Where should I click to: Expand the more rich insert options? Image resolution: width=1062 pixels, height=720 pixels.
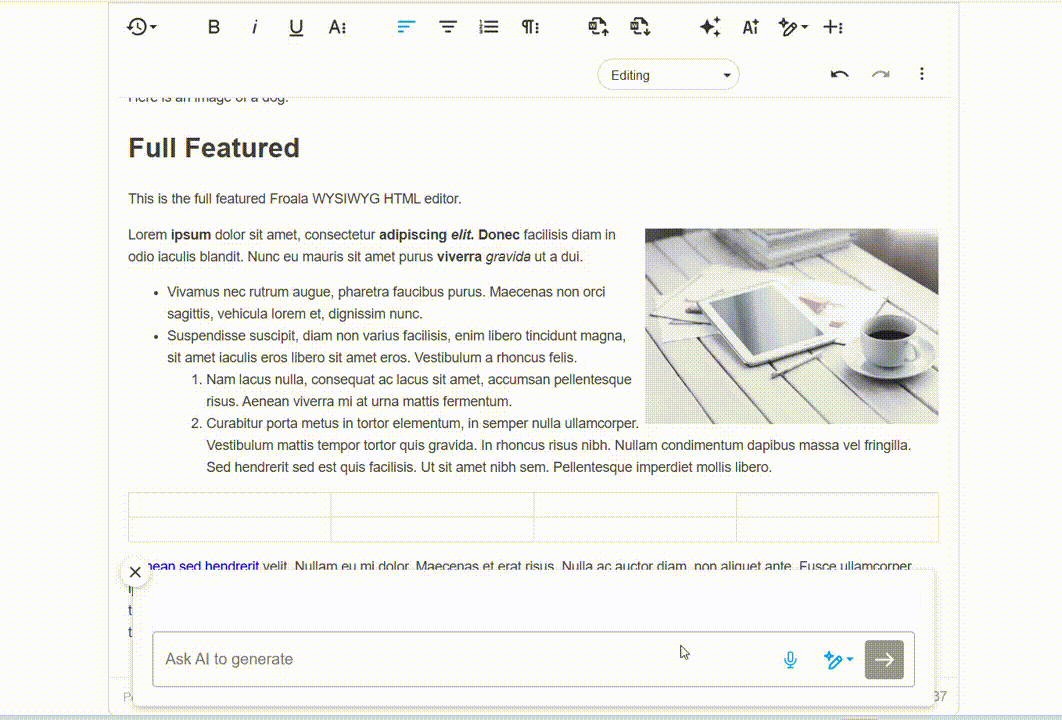pos(833,27)
